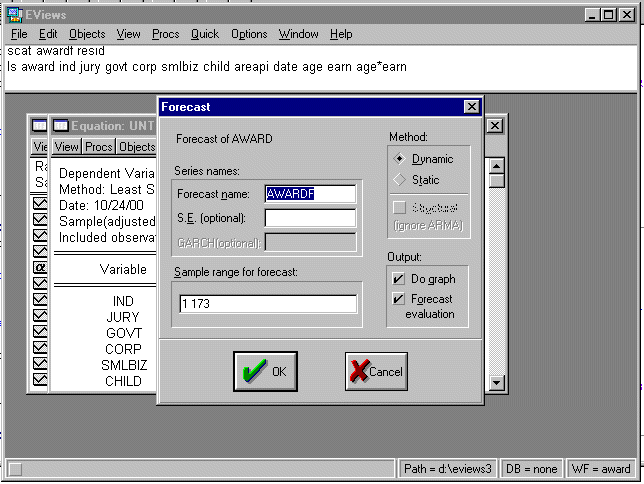The width and height of the screenshot is (644, 484).
Task: Choose the Static forecast method
Action: click(401, 180)
